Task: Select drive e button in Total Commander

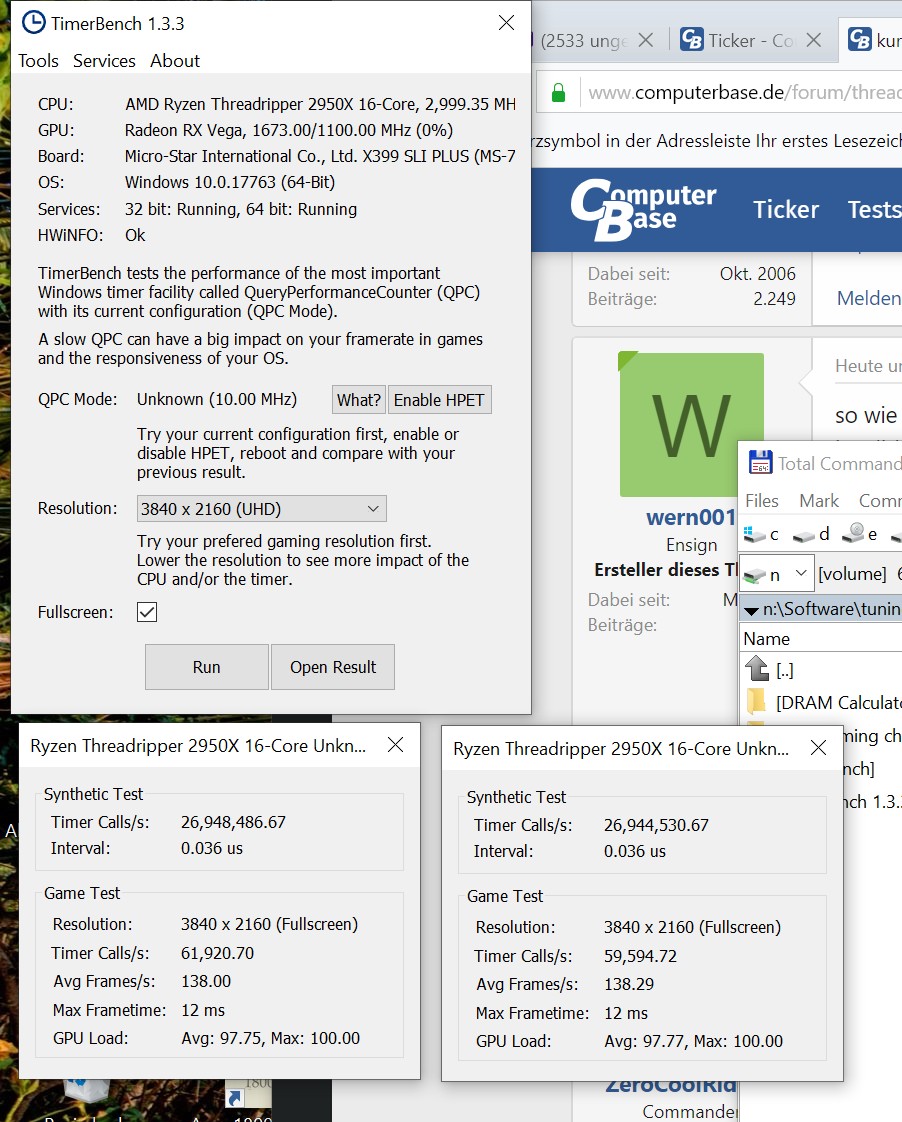Action: click(860, 534)
